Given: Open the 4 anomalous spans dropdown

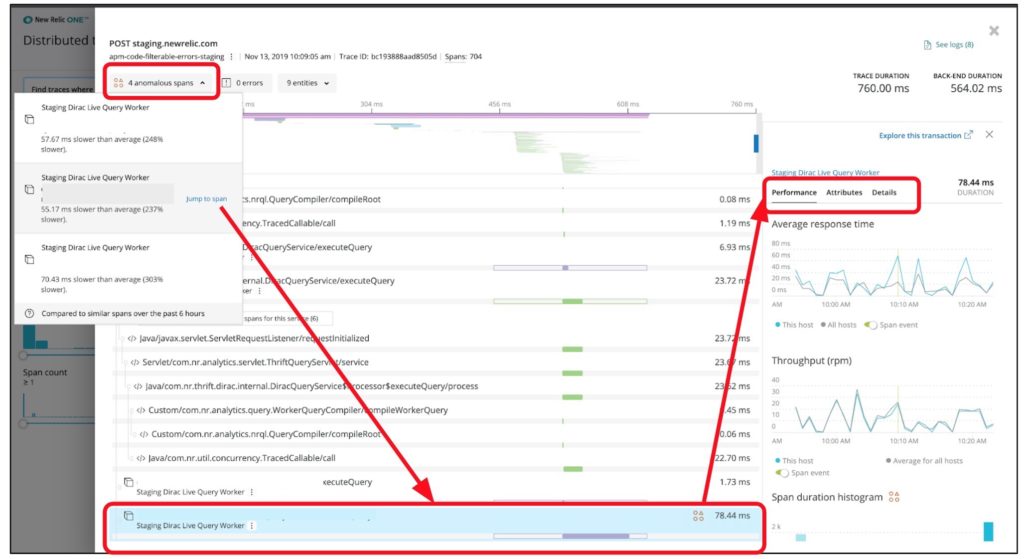Looking at the screenshot, I should 161,83.
